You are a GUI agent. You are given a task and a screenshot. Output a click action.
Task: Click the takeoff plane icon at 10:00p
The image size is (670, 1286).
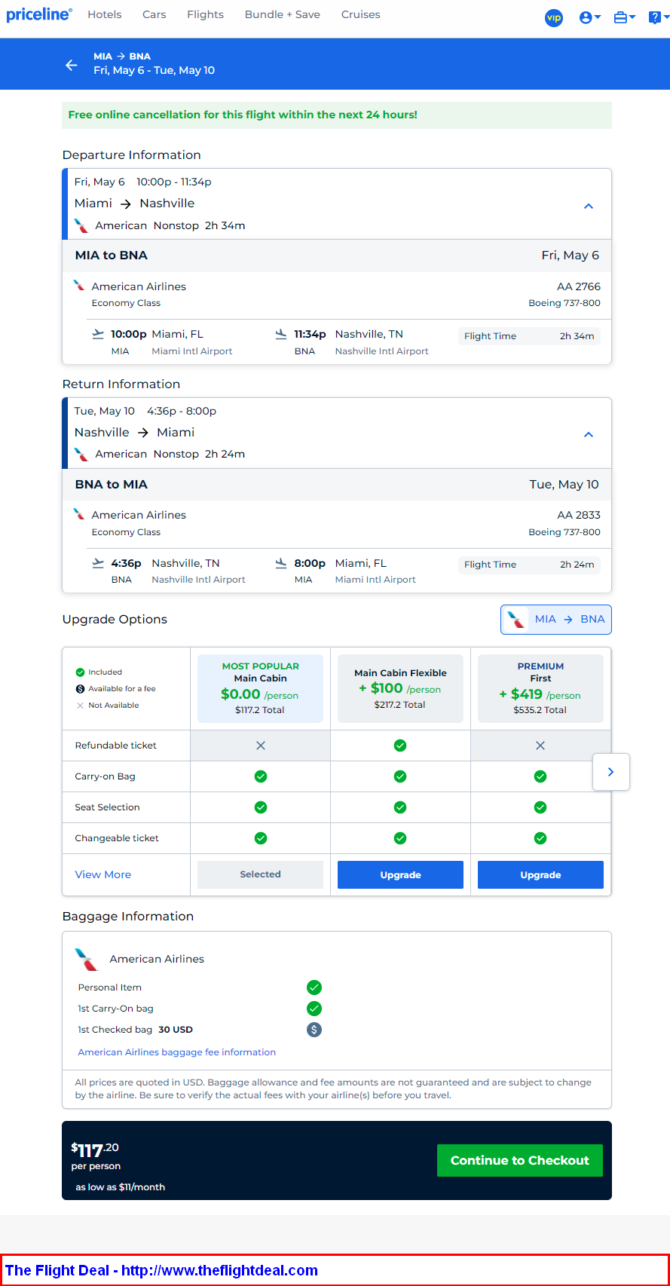click(98, 334)
